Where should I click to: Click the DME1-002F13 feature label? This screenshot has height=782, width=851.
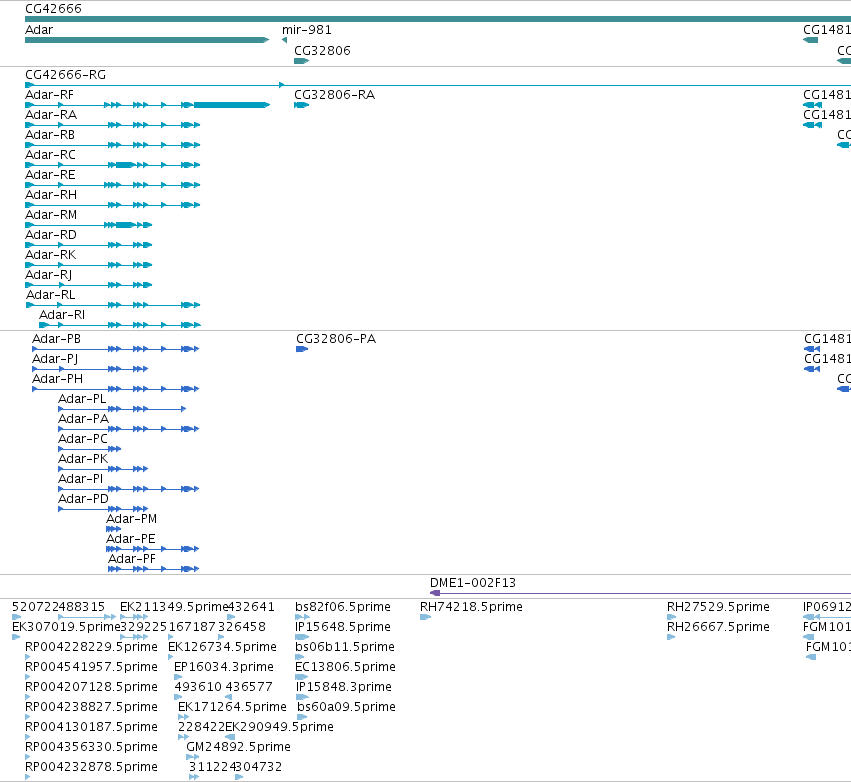[x=473, y=583]
